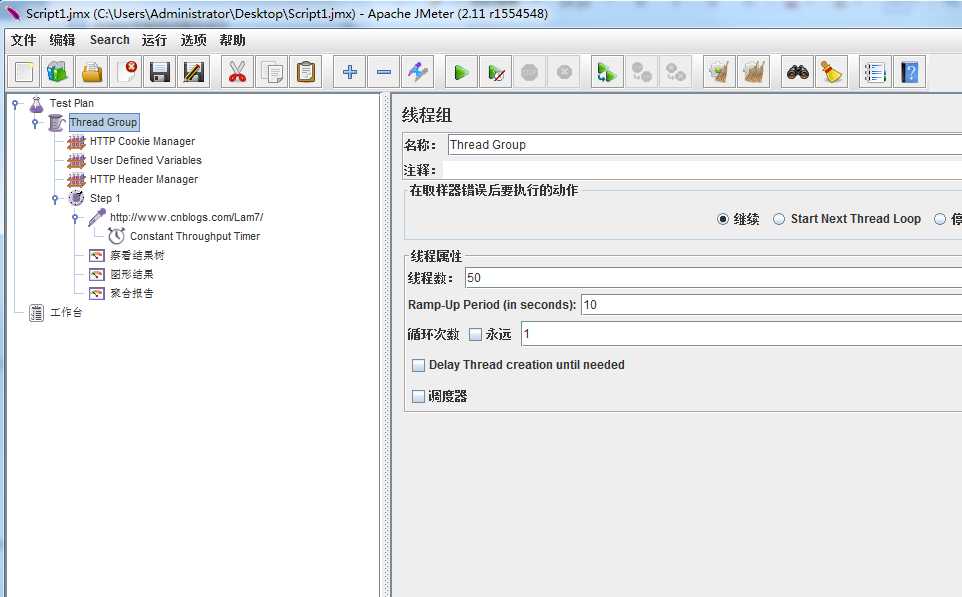Expand all nodes with plus icon
The image size is (962, 597).
(x=350, y=72)
